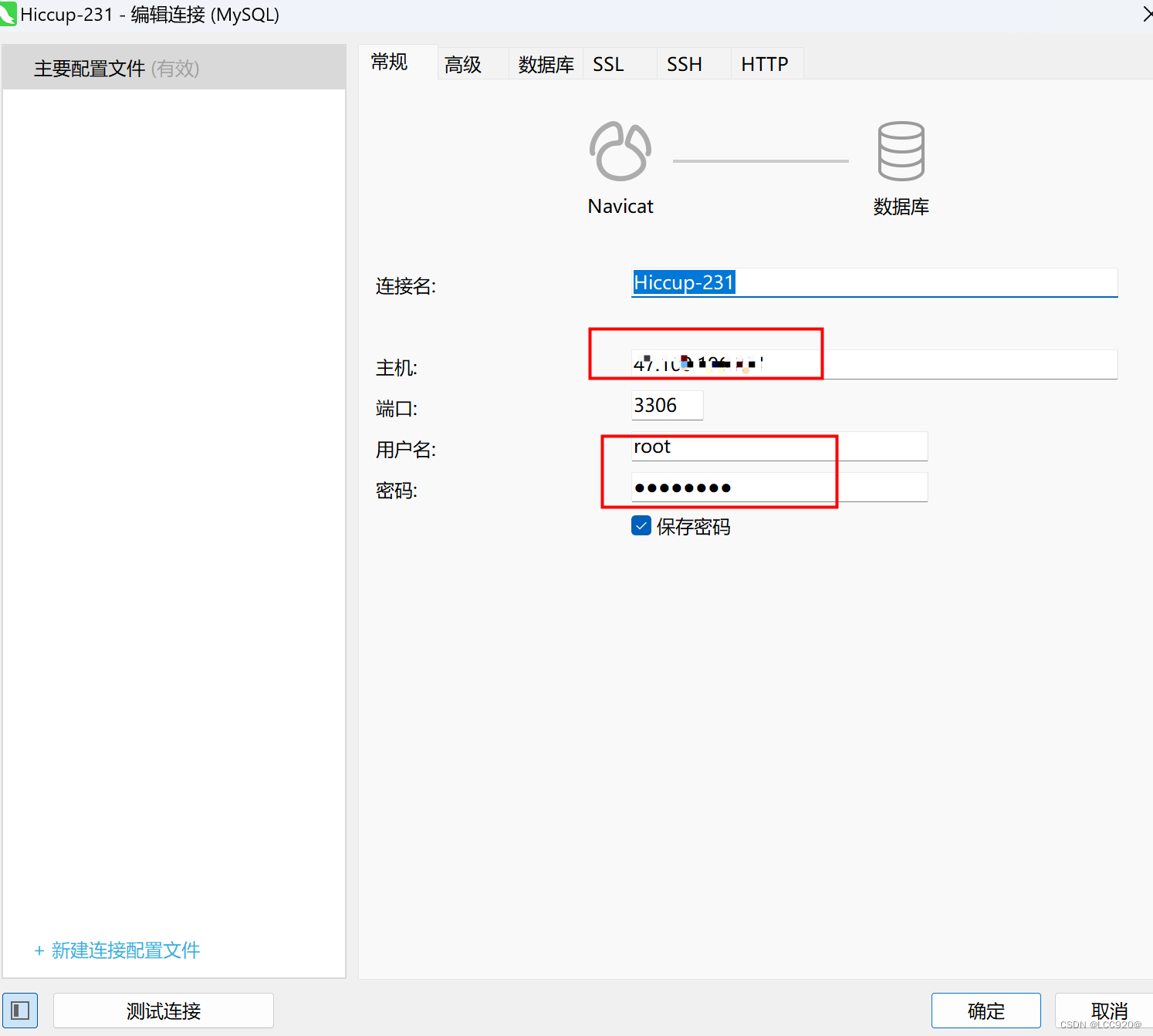Click the close X in the top right corner
The width and height of the screenshot is (1153, 1036).
tap(1147, 14)
